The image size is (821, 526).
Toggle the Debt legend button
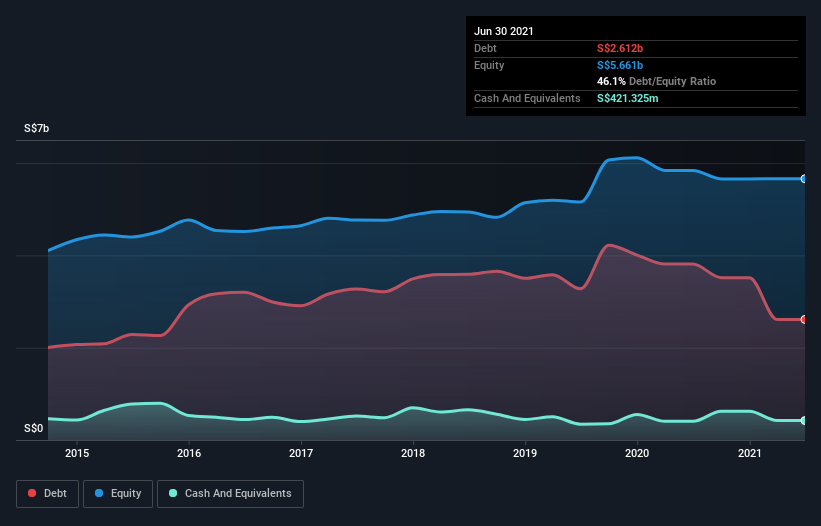(x=46, y=493)
